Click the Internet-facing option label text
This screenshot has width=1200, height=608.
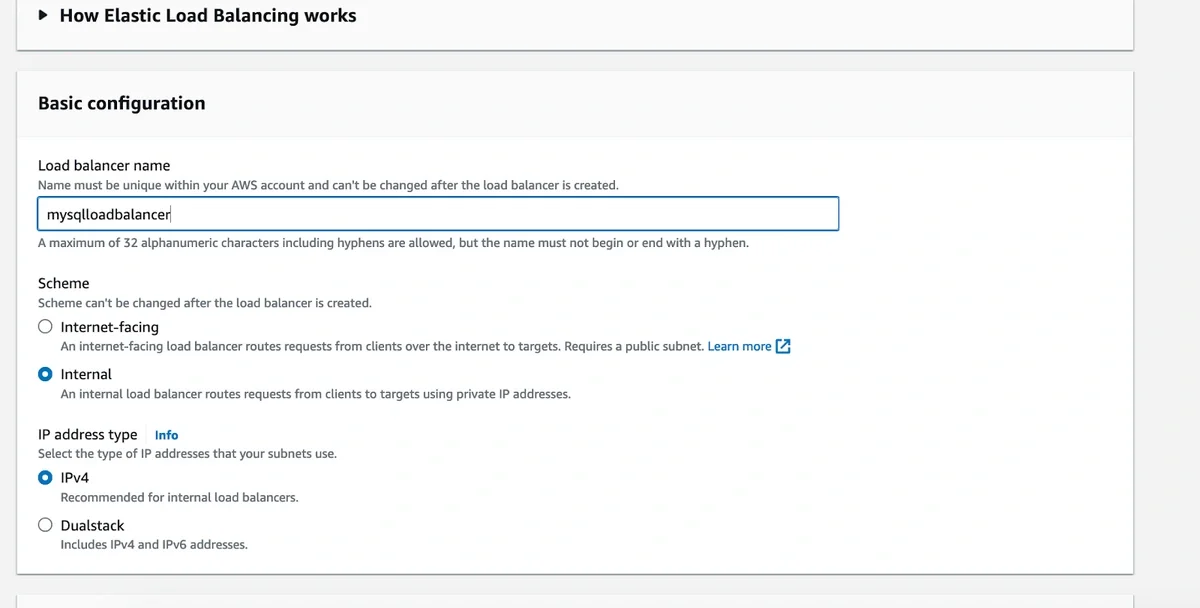(x=110, y=327)
